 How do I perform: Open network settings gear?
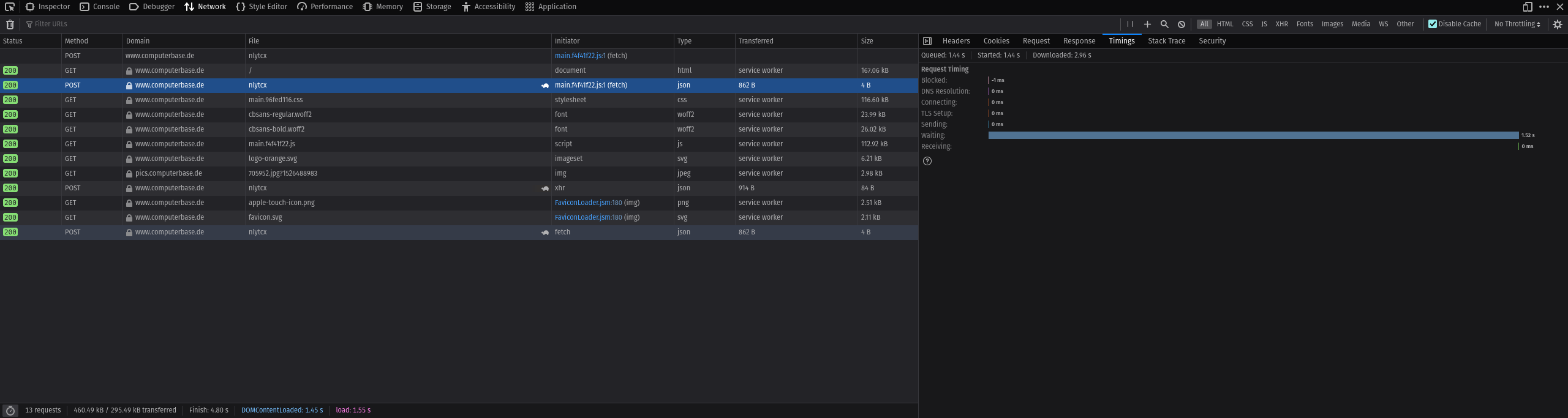[x=1558, y=24]
